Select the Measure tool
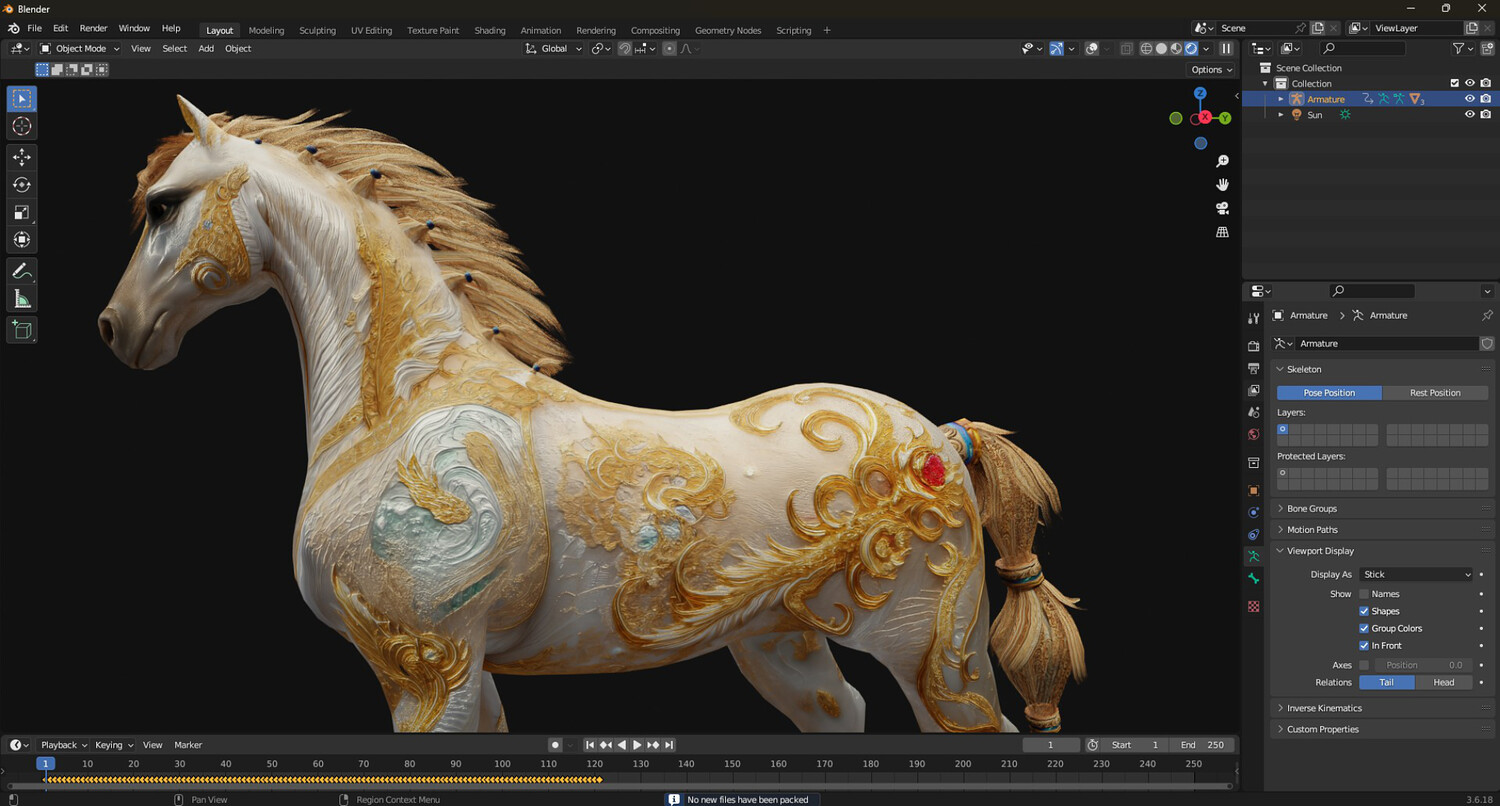 [21, 299]
